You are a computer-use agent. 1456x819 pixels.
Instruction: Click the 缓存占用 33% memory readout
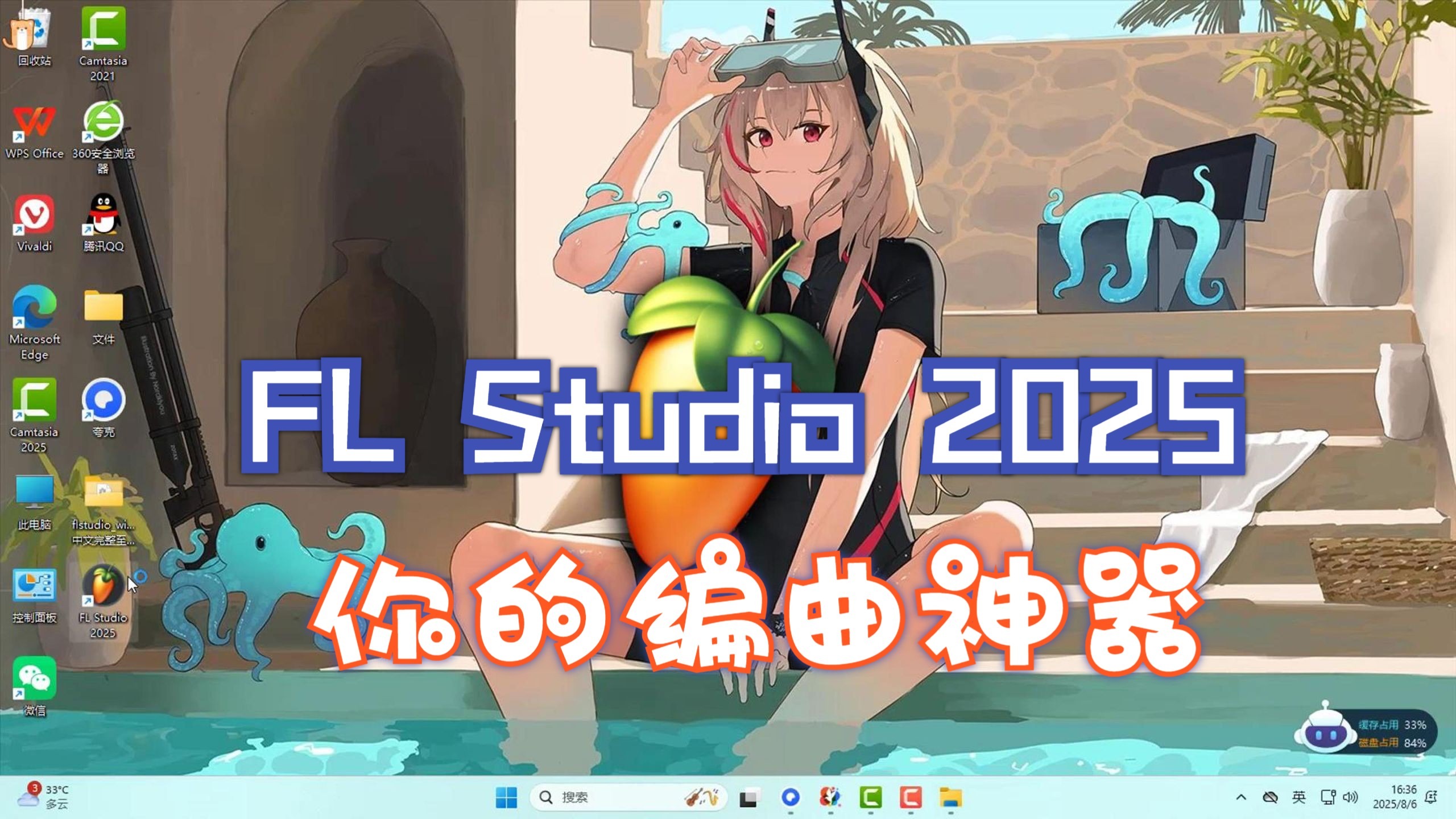click(x=1393, y=725)
